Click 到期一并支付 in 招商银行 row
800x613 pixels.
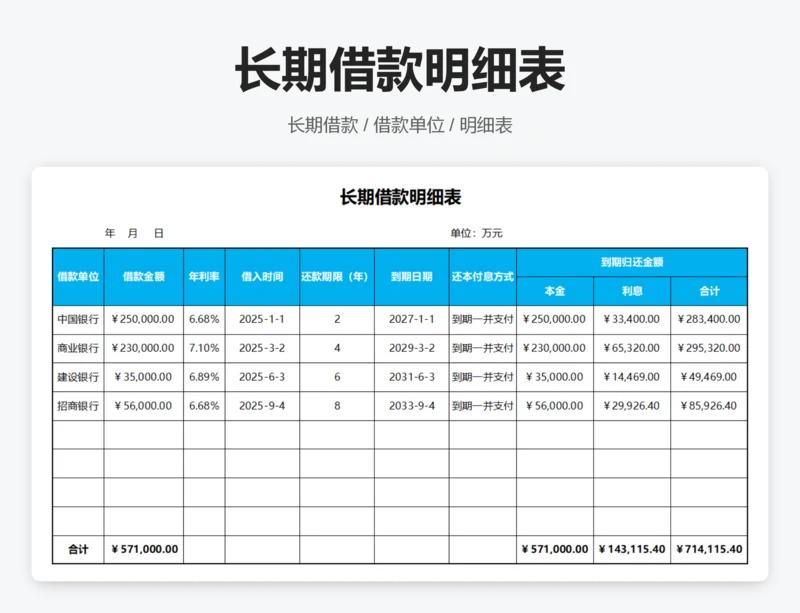coord(483,406)
